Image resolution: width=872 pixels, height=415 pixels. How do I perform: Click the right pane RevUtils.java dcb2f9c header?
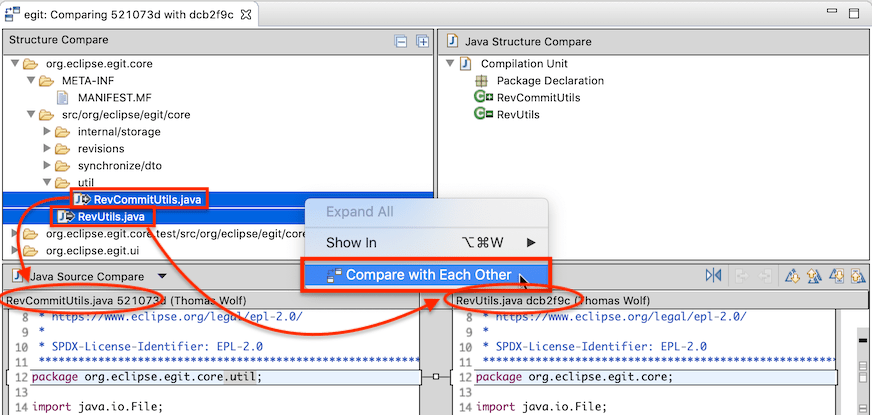(x=553, y=300)
